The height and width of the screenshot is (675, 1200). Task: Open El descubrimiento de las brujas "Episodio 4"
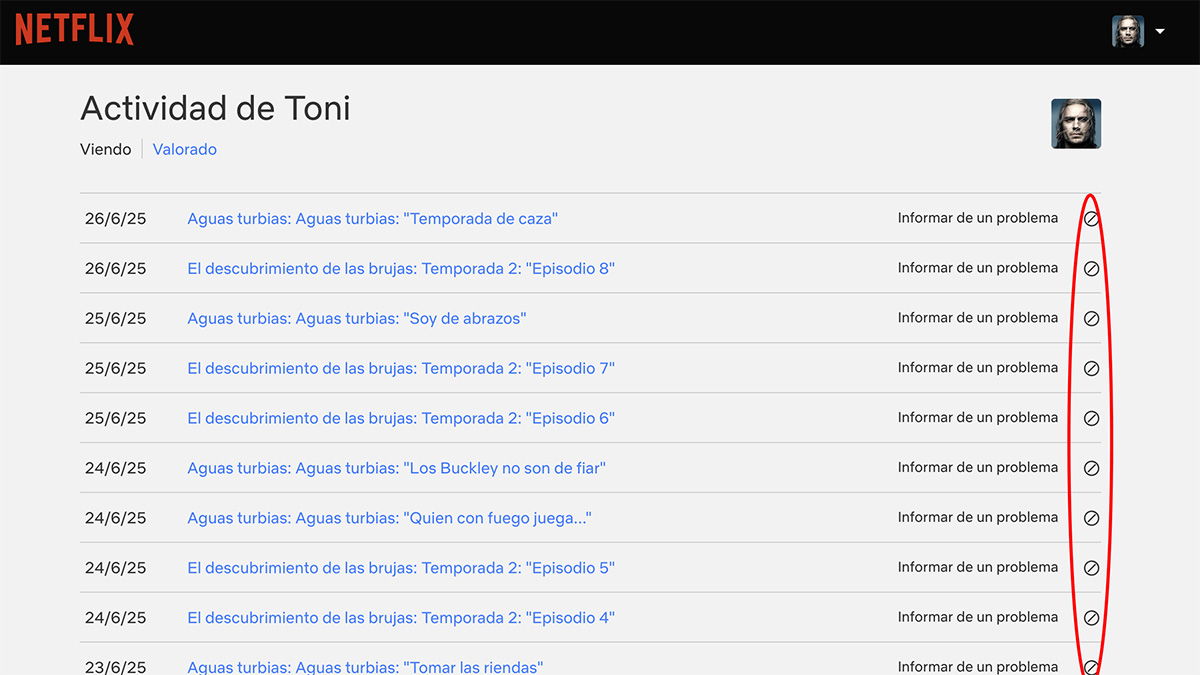(x=401, y=618)
